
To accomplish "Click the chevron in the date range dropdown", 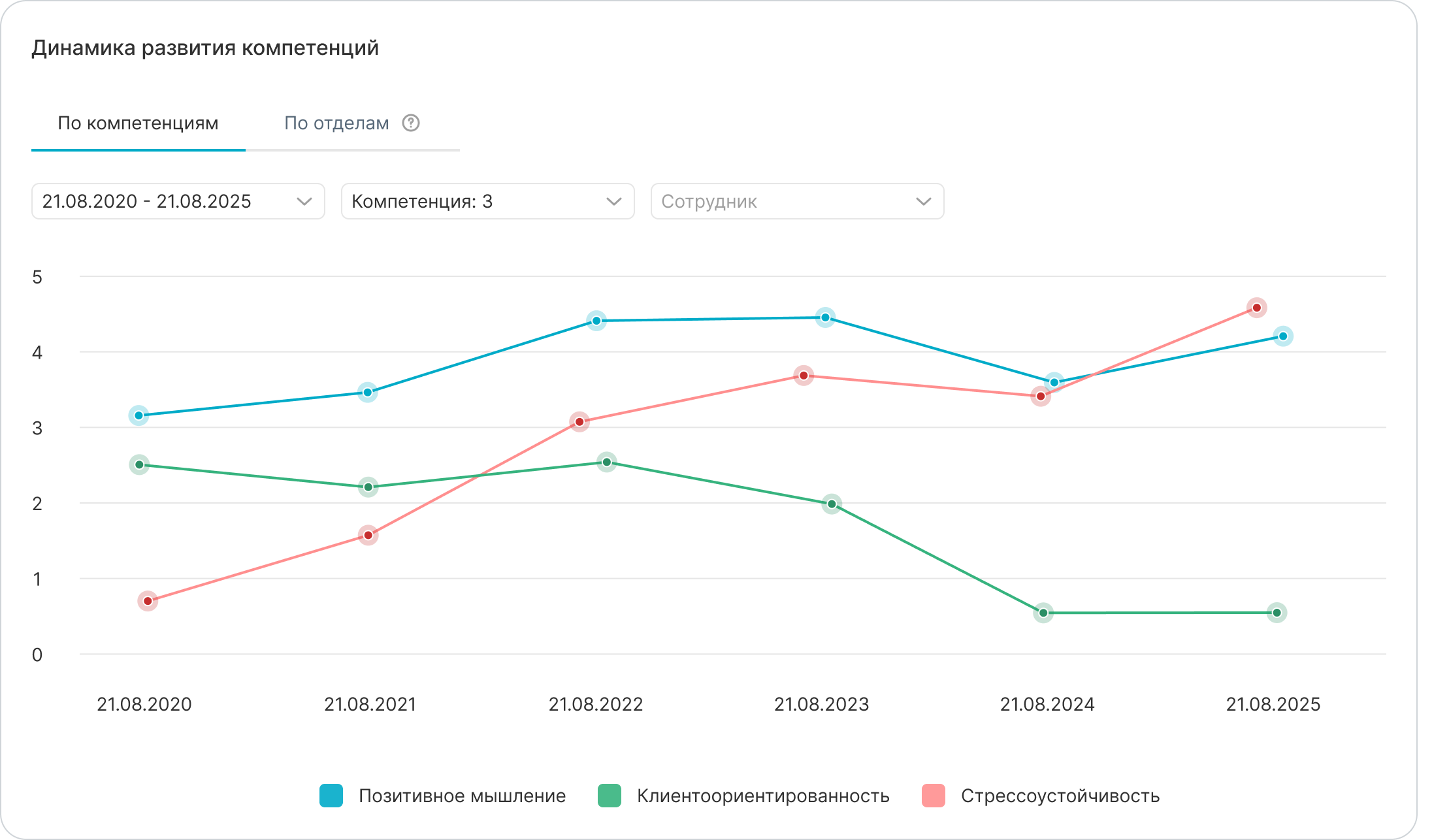I will pos(304,201).
